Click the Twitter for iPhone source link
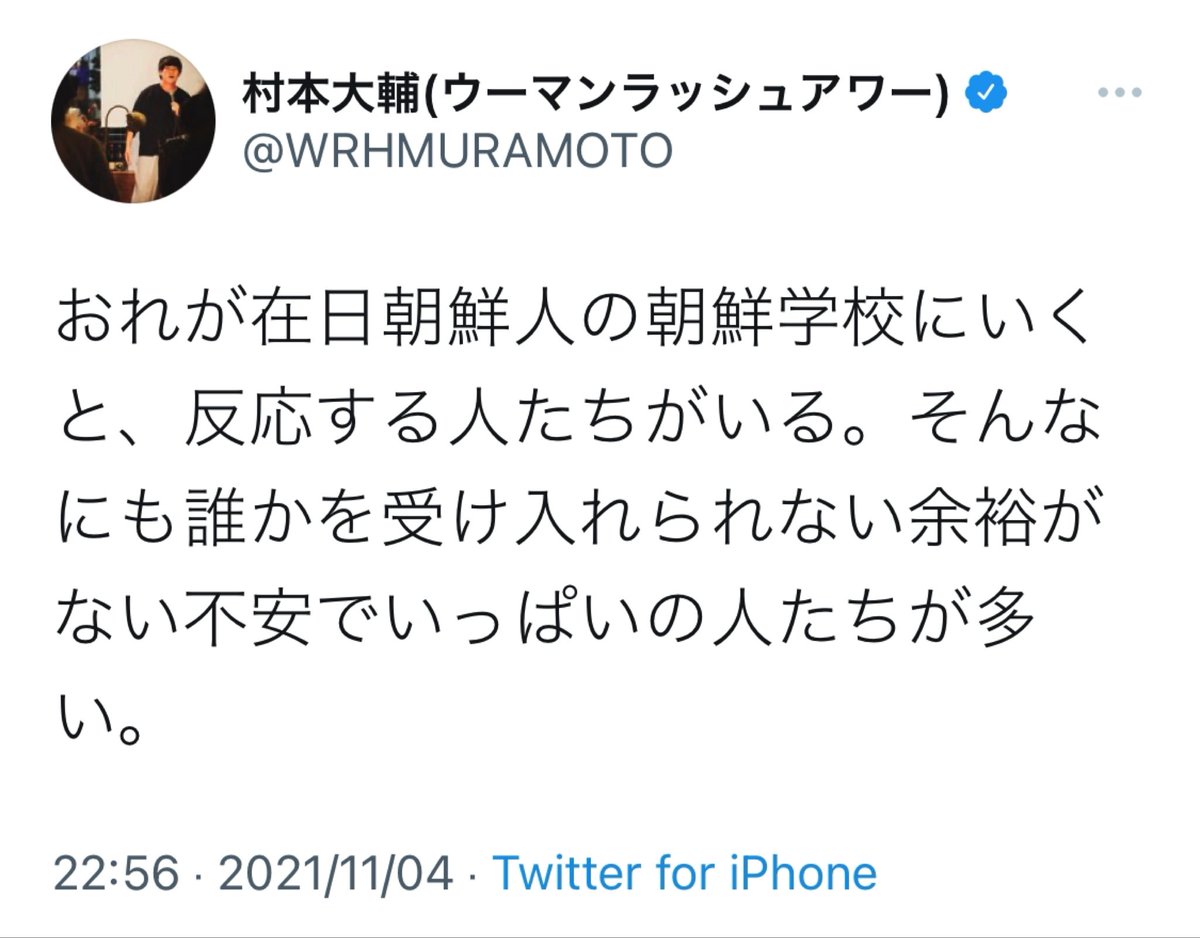1200x938 pixels. (x=685, y=873)
